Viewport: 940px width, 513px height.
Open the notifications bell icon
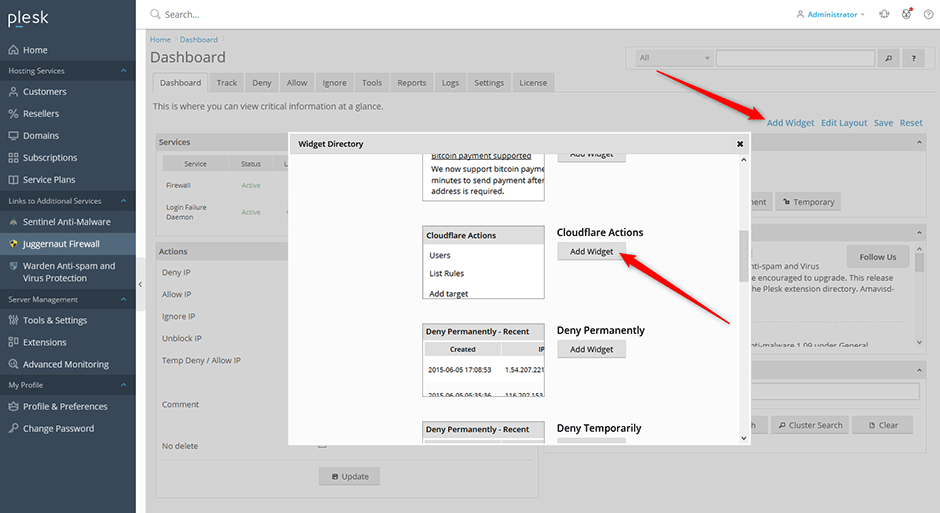(884, 14)
